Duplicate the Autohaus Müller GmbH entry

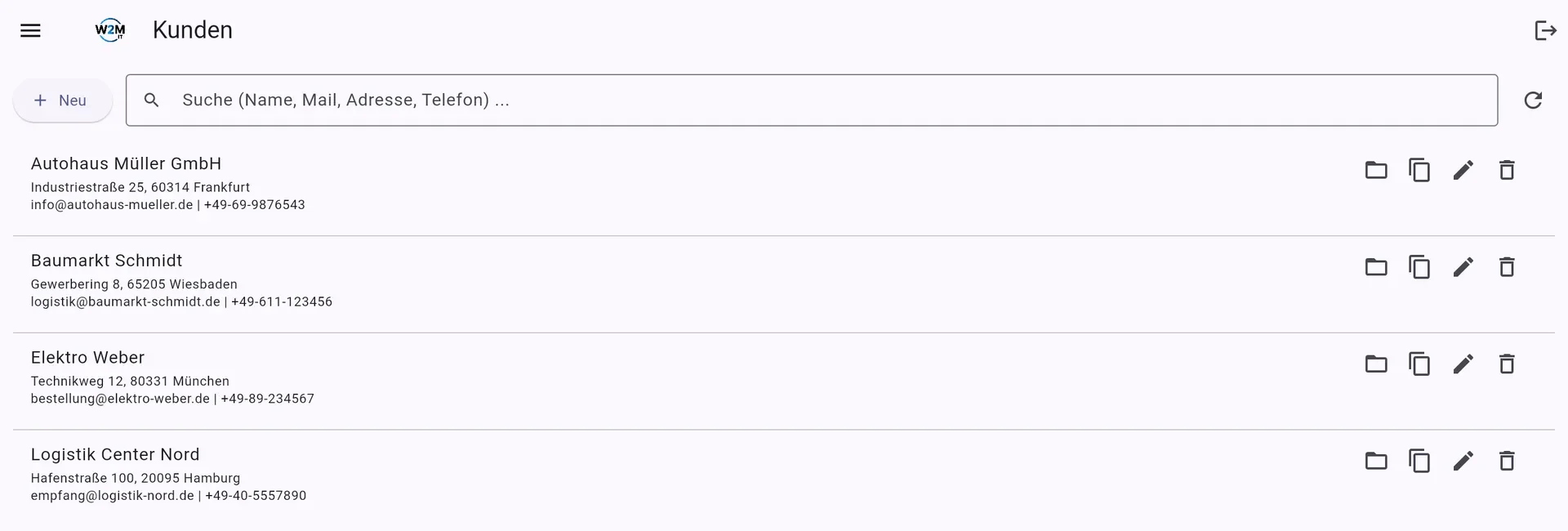pos(1419,170)
